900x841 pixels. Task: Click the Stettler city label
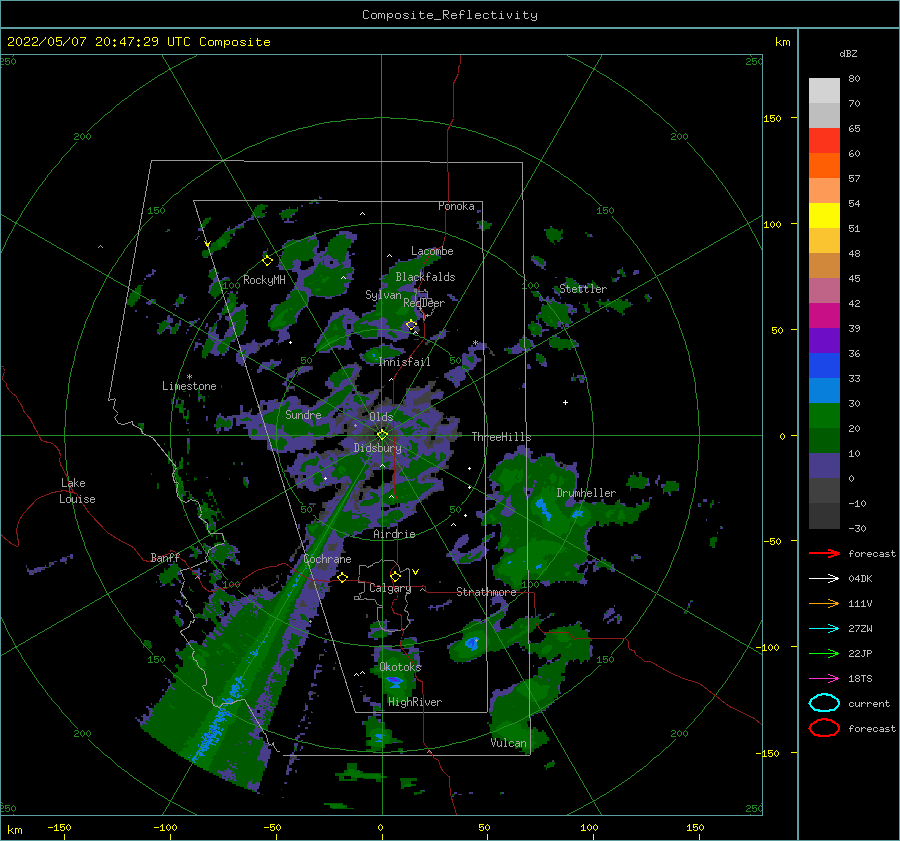(x=583, y=289)
